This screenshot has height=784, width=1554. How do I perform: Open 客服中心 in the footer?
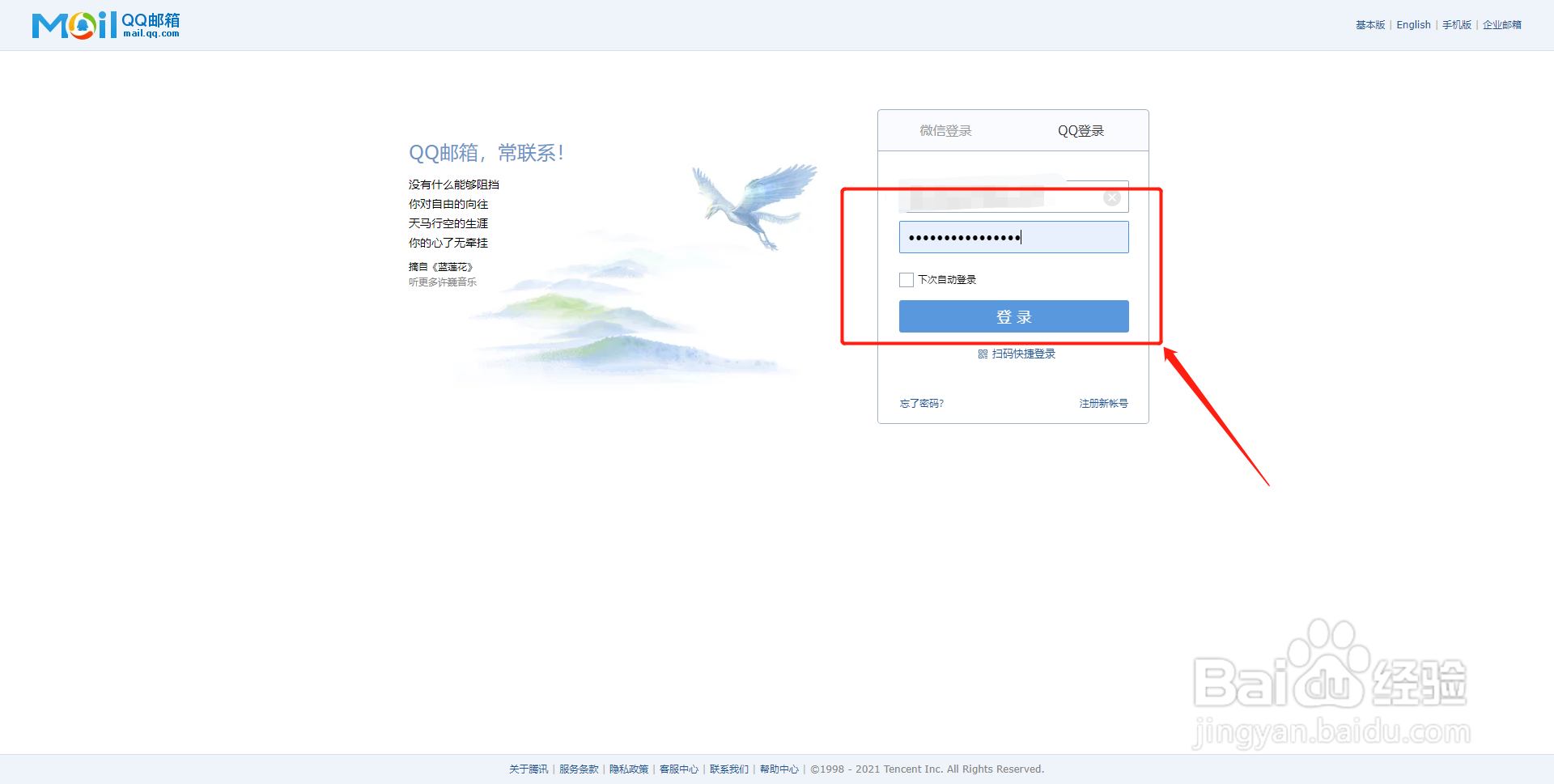(679, 769)
